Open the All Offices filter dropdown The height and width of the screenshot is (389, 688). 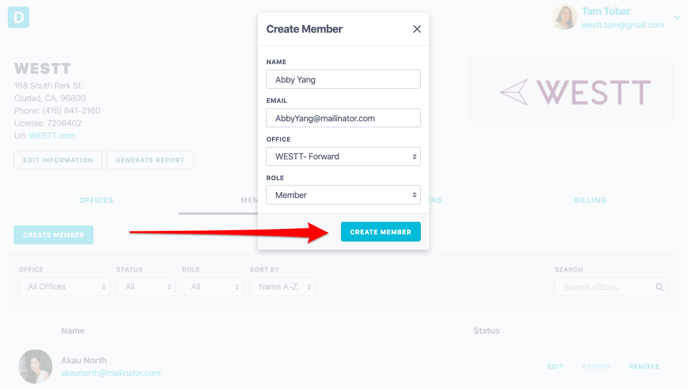tap(64, 287)
